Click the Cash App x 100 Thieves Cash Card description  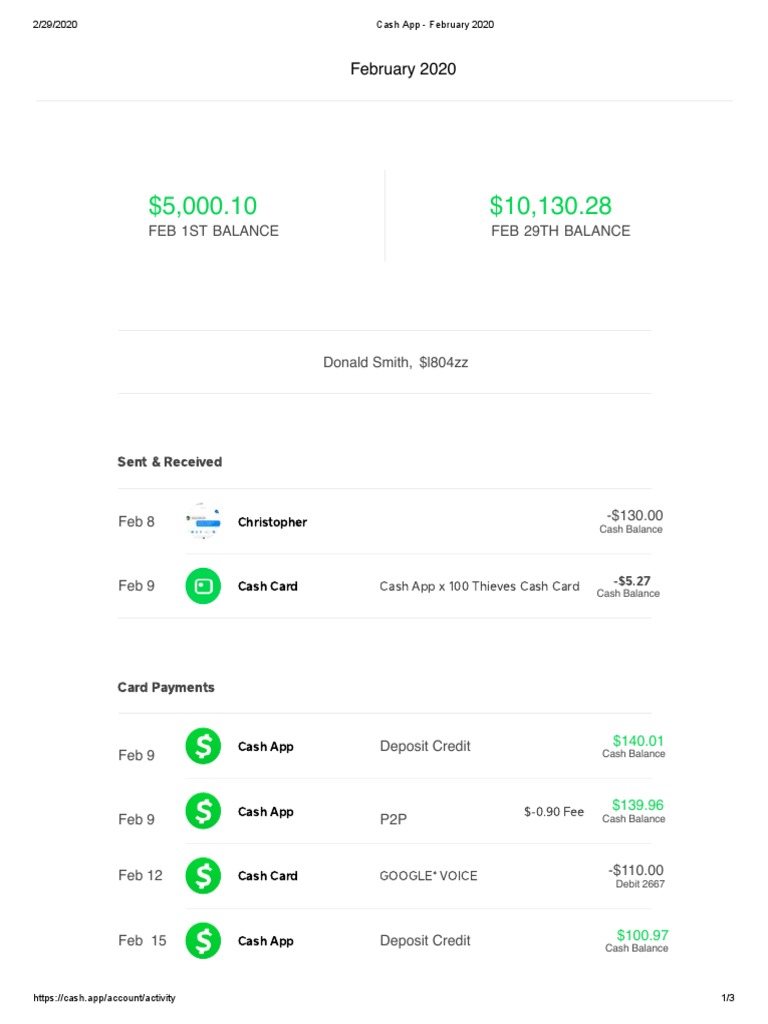(x=479, y=586)
